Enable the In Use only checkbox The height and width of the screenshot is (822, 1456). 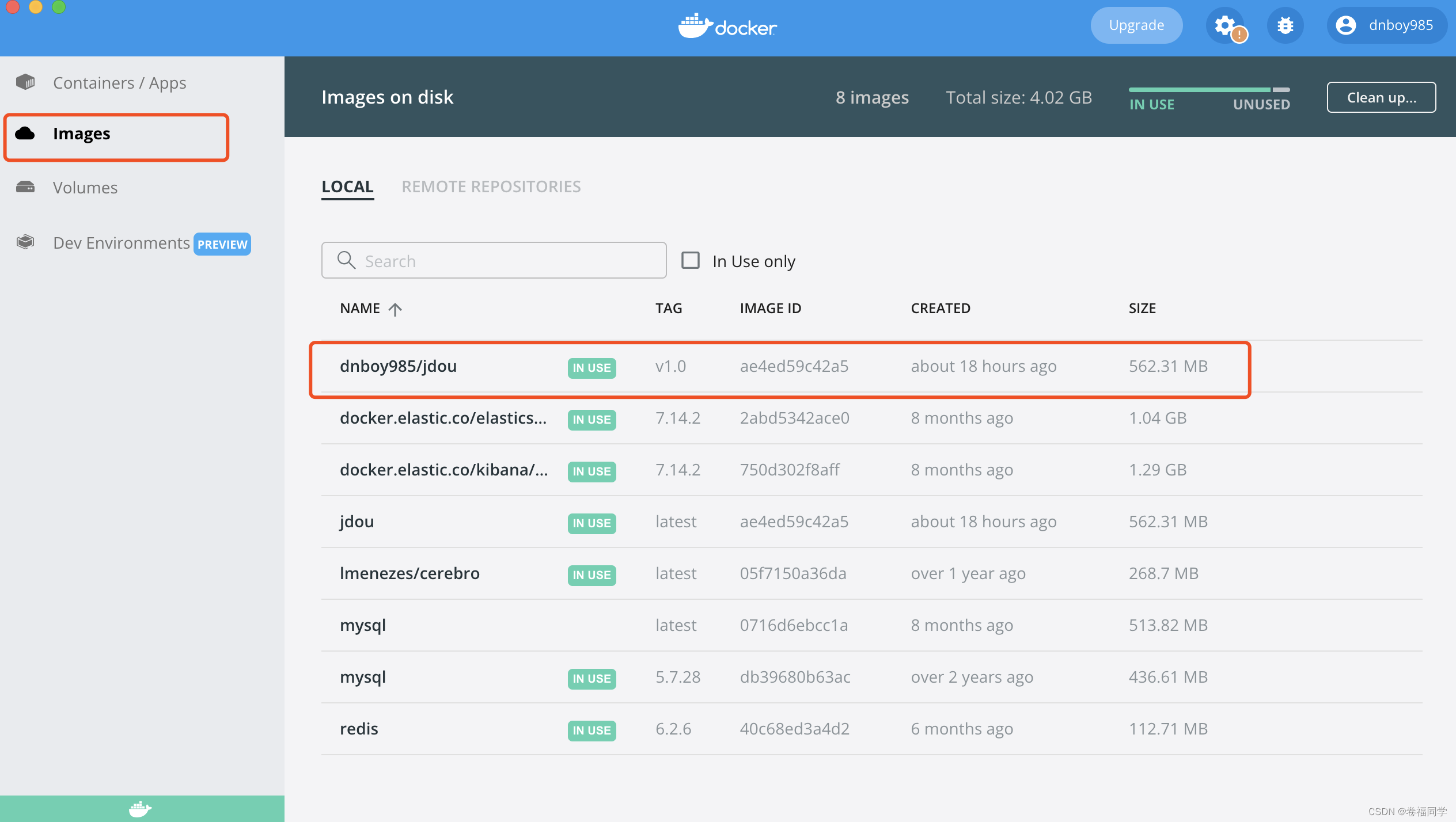691,260
